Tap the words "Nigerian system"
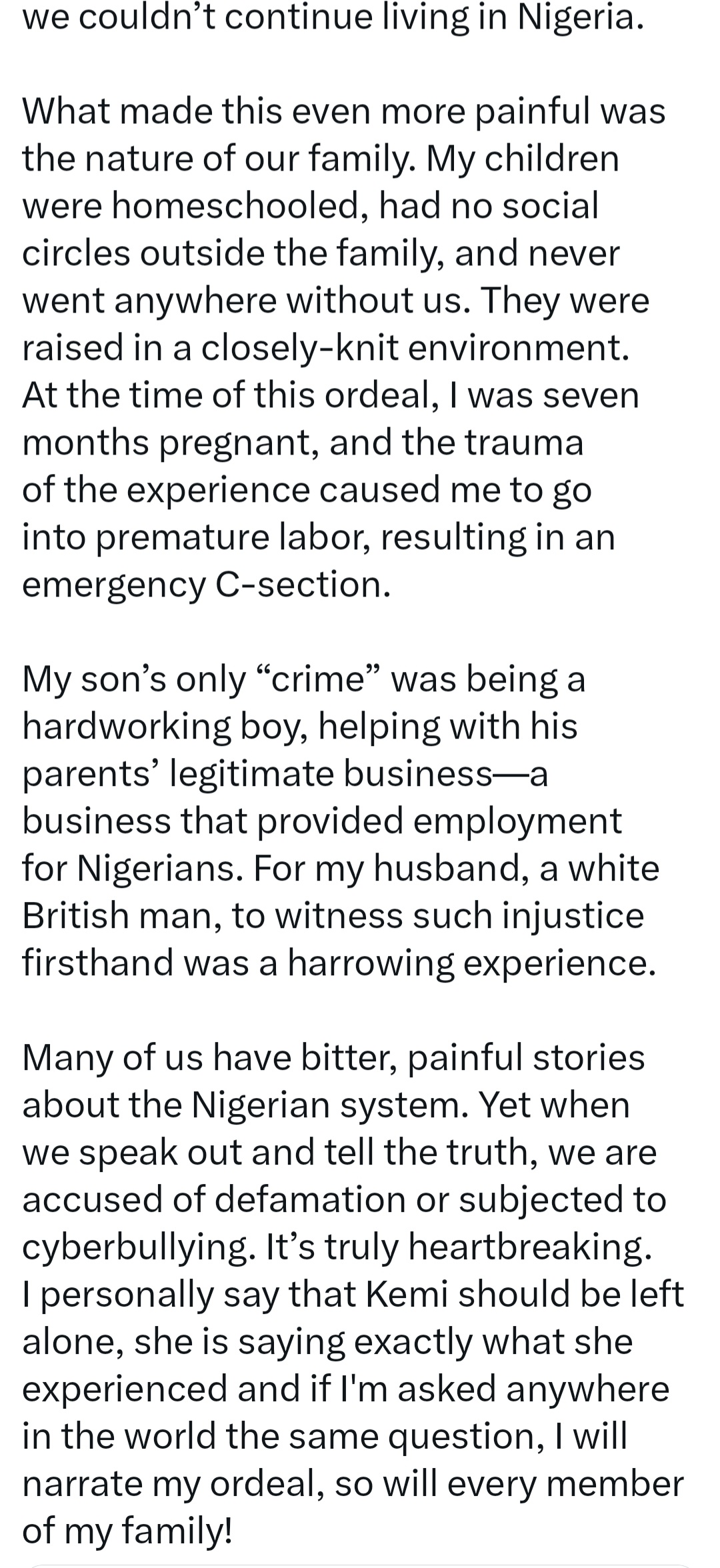This screenshot has width=720, height=1568. click(x=326, y=1105)
